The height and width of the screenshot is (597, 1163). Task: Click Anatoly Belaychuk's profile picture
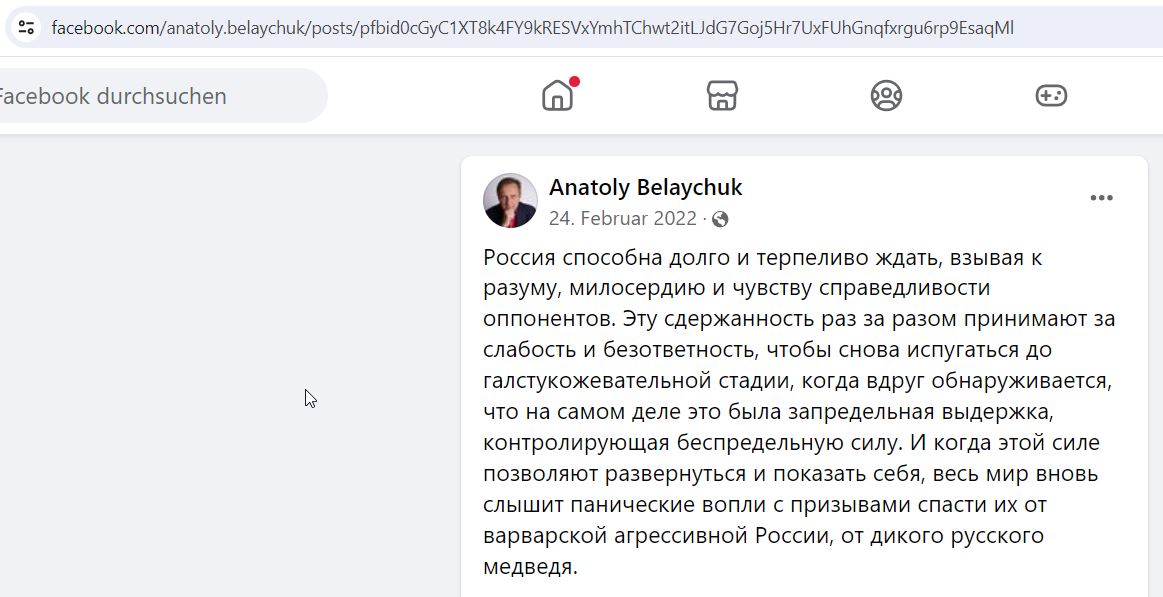[510, 200]
